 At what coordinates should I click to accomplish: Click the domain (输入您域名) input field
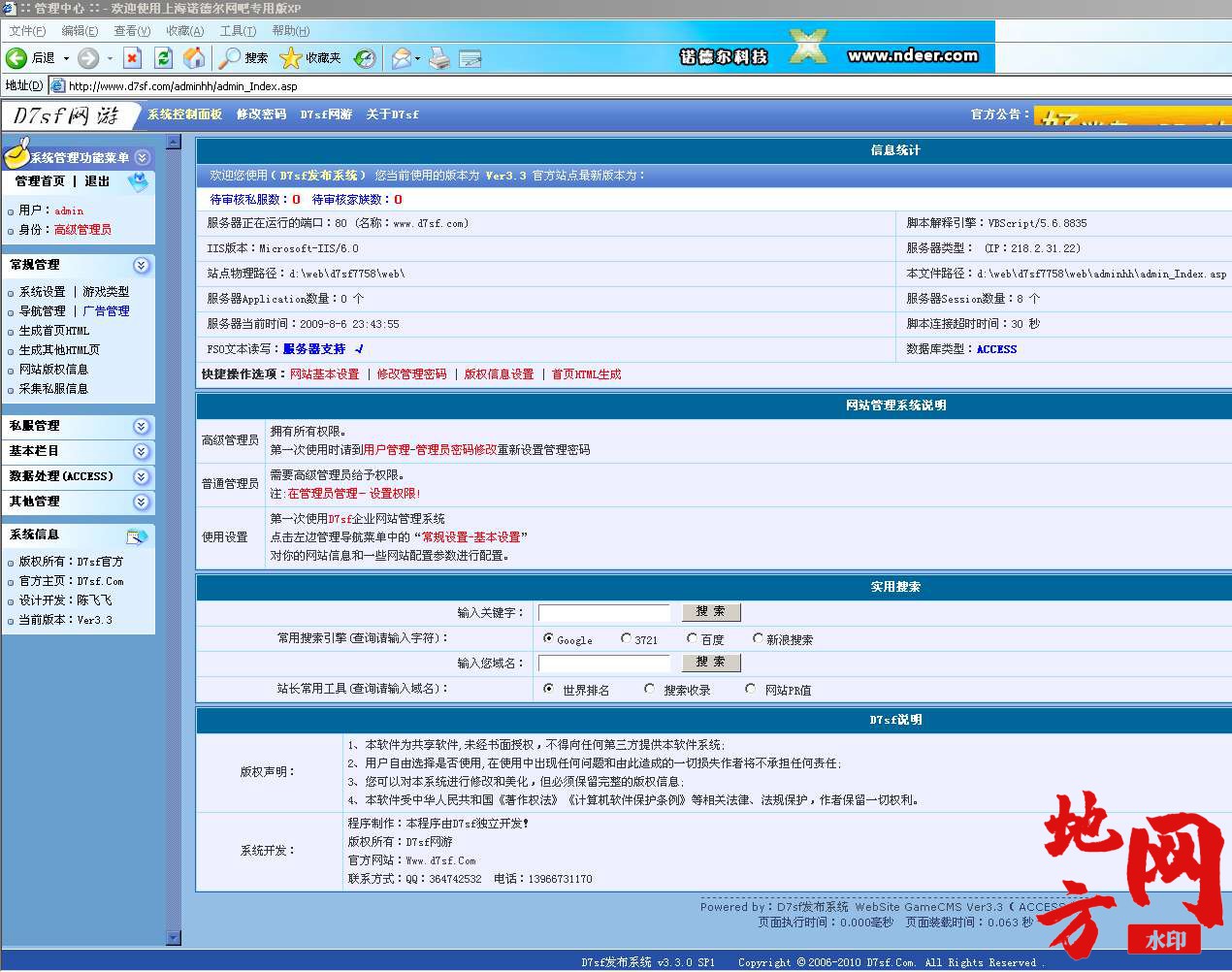point(604,663)
